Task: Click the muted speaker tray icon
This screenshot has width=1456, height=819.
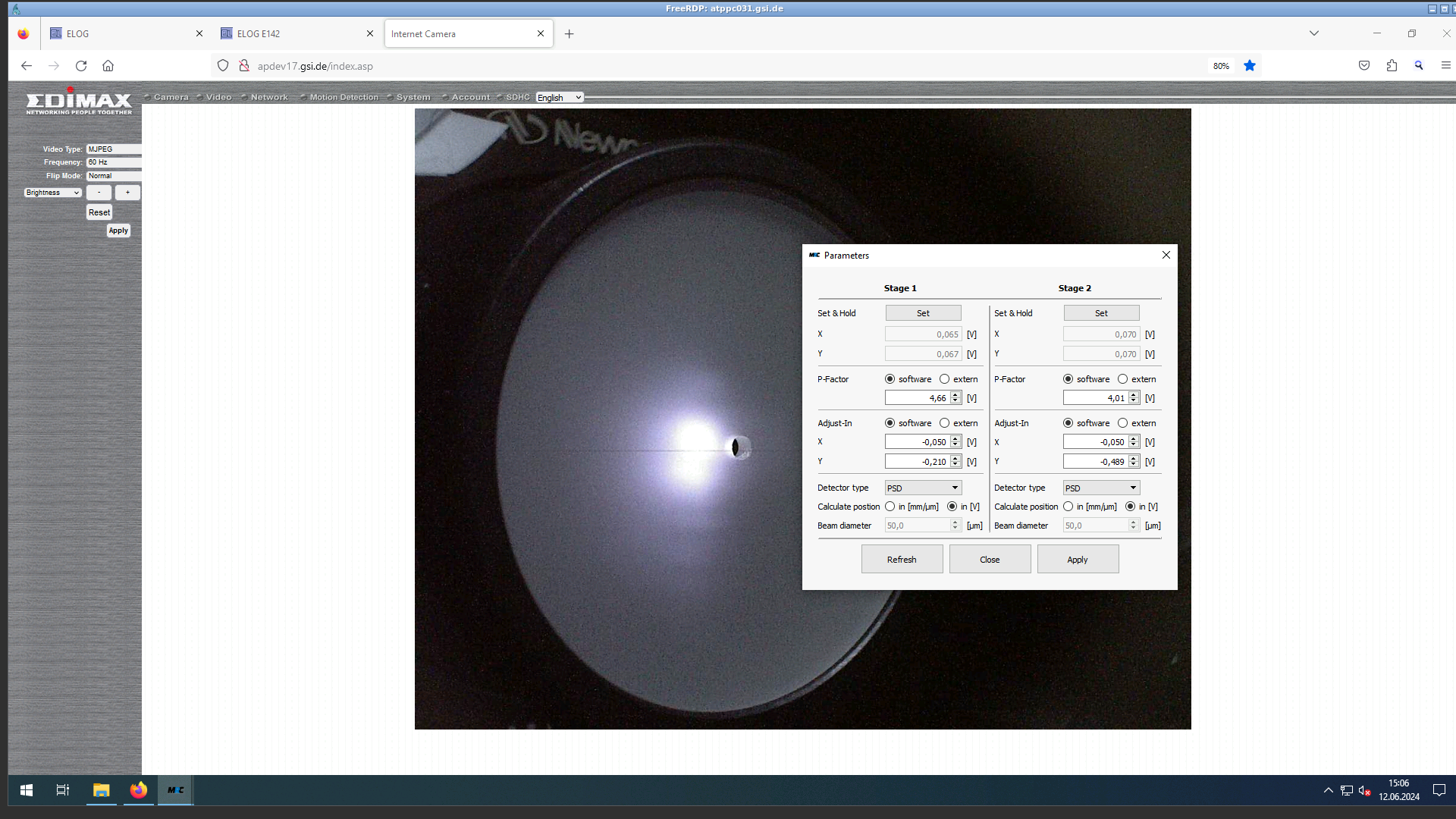Action: (x=1364, y=790)
